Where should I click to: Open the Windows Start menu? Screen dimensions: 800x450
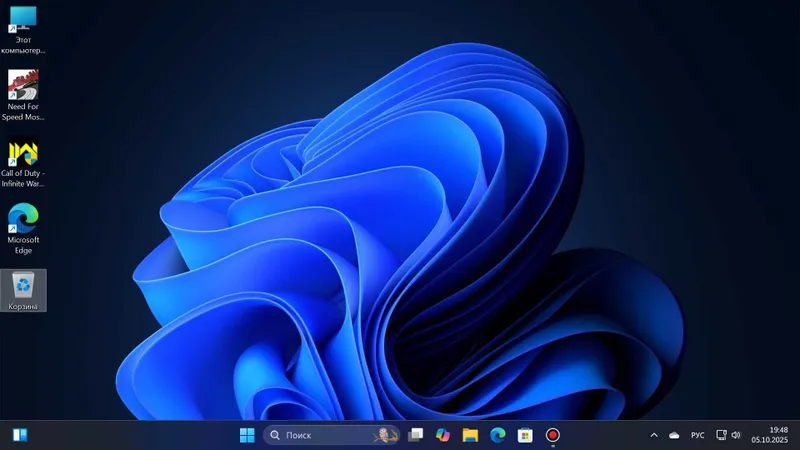tap(247, 435)
